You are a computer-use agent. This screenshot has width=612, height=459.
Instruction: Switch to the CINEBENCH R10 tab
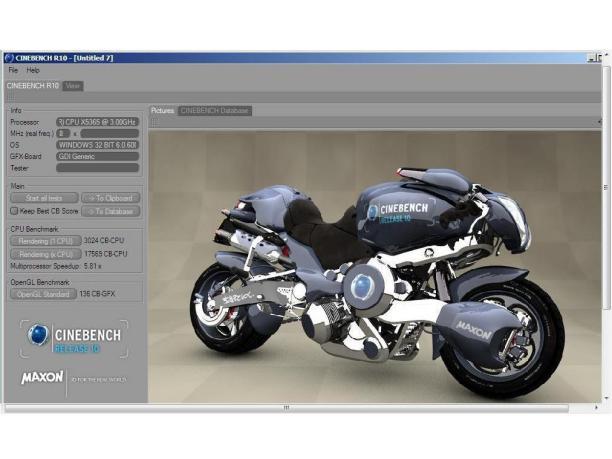pos(33,85)
